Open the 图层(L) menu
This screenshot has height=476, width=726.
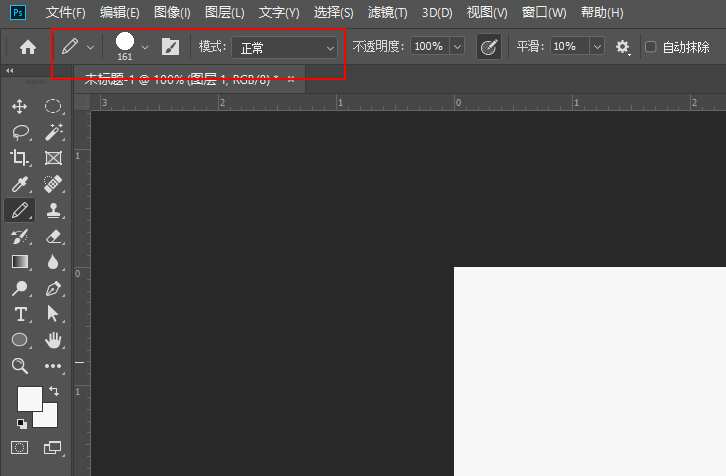click(225, 13)
